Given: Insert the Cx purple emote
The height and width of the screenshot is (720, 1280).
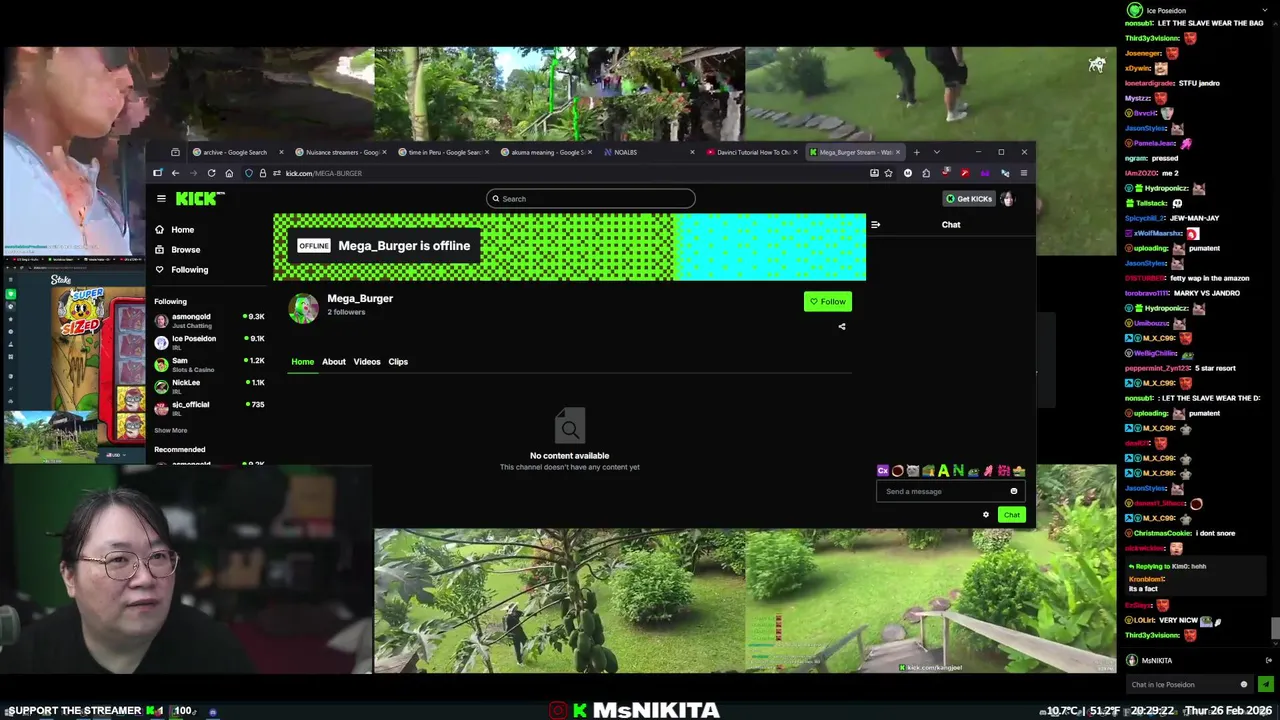Looking at the screenshot, I should pos(882,471).
